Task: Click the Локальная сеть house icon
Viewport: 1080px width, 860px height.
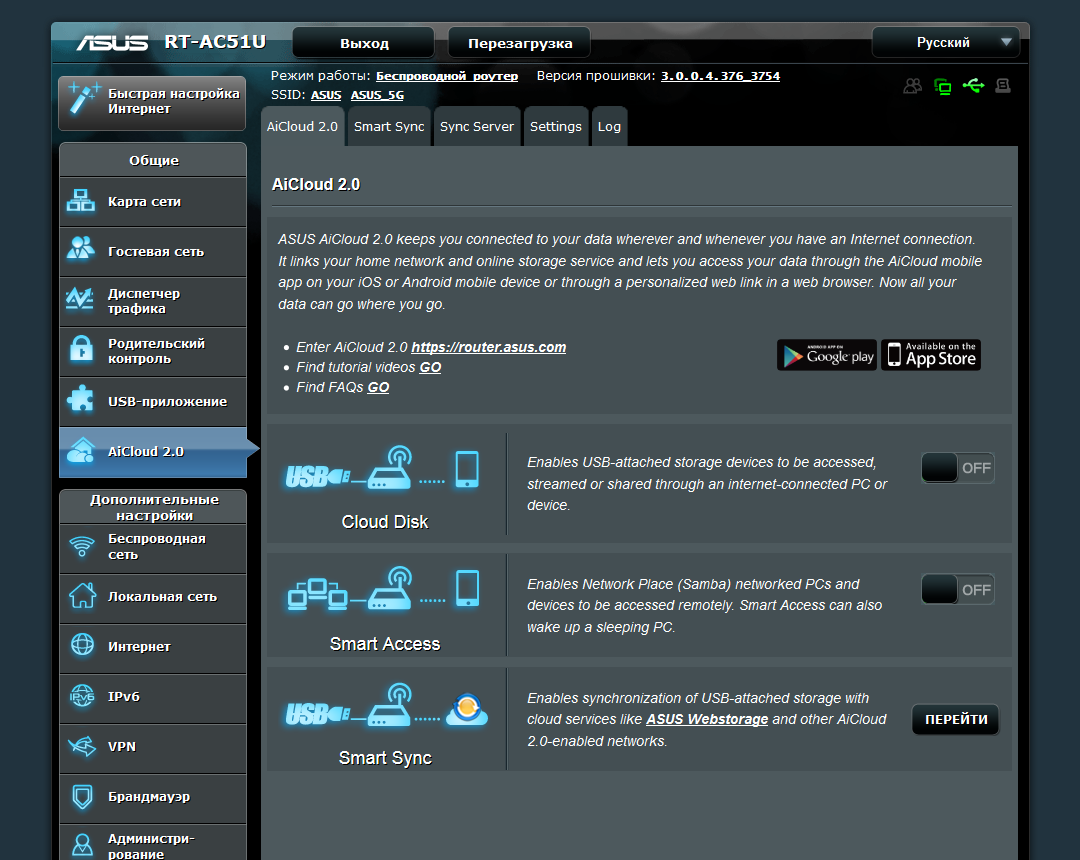Action: [x=82, y=596]
